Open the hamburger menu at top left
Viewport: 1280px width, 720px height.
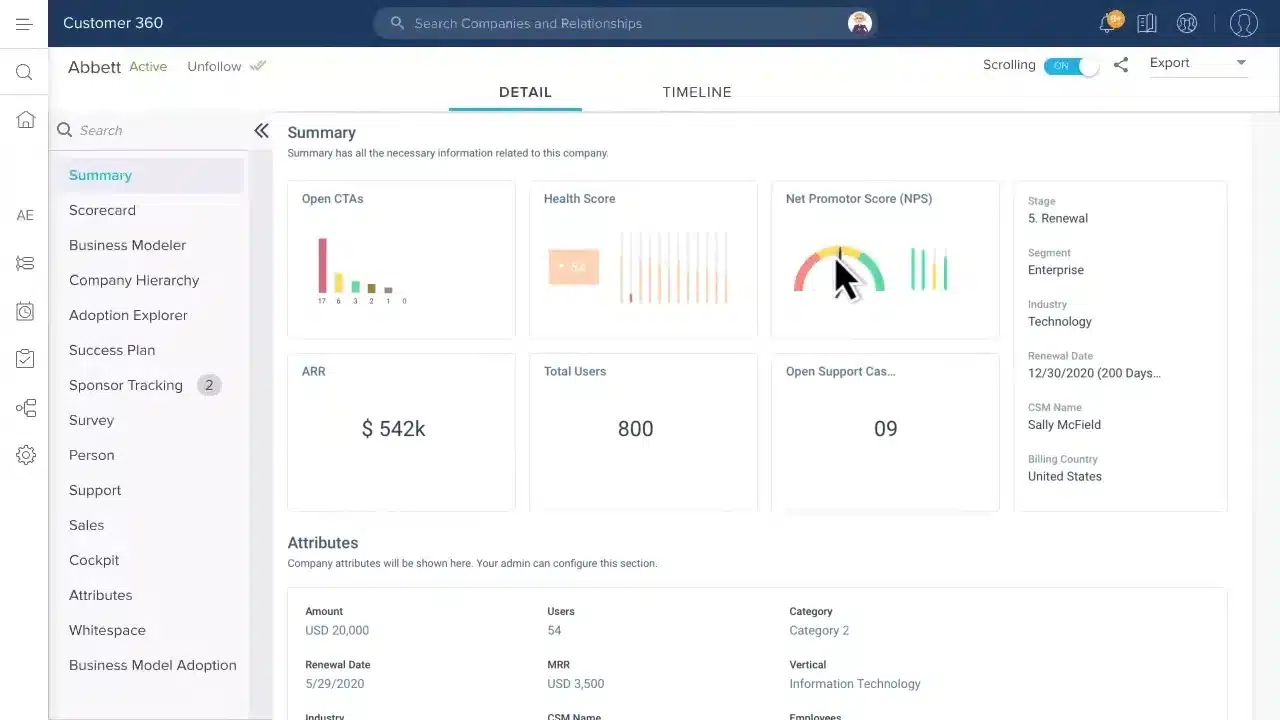[24, 23]
